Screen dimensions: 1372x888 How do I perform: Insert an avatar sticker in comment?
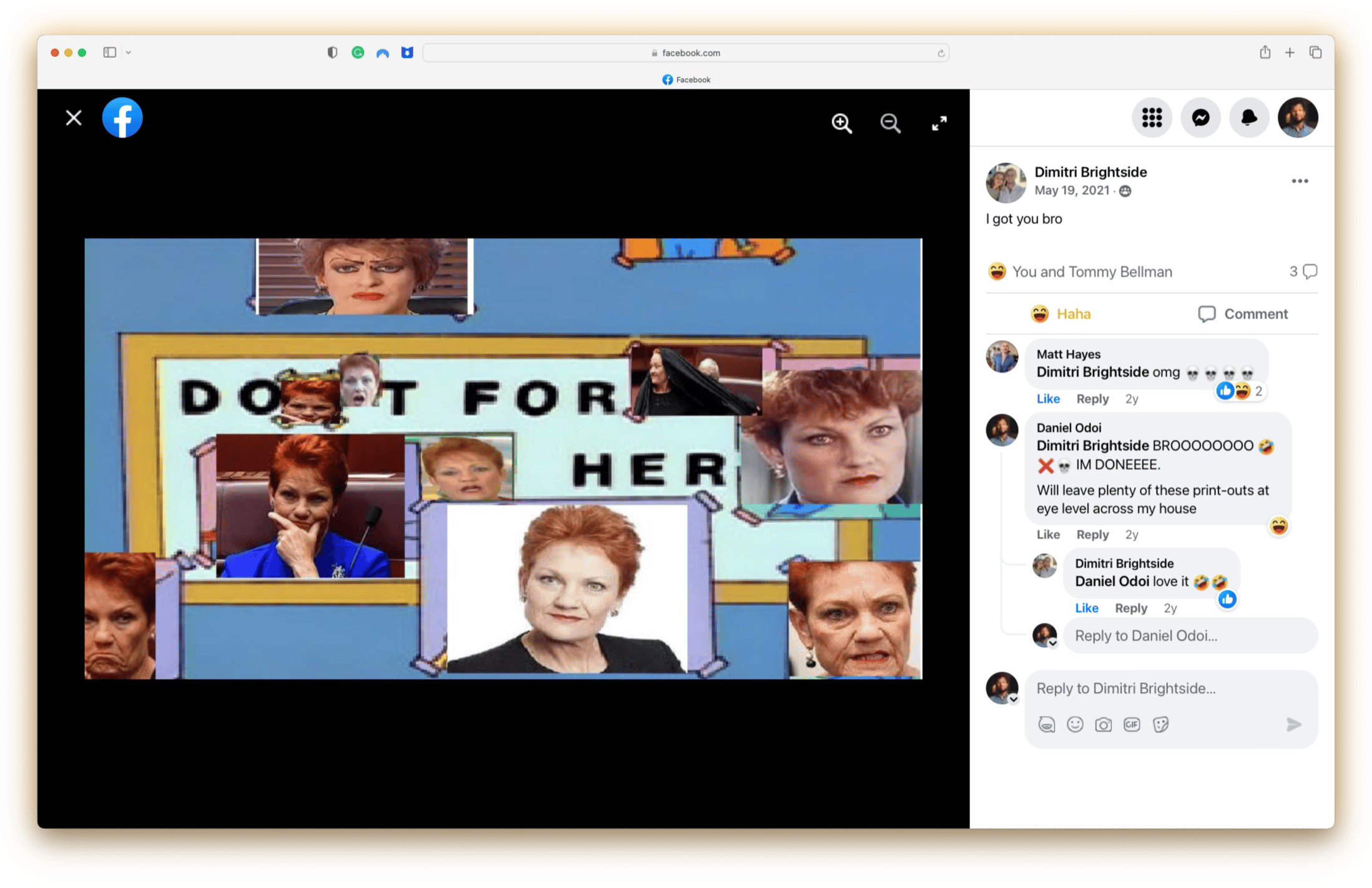pyautogui.click(x=1047, y=725)
